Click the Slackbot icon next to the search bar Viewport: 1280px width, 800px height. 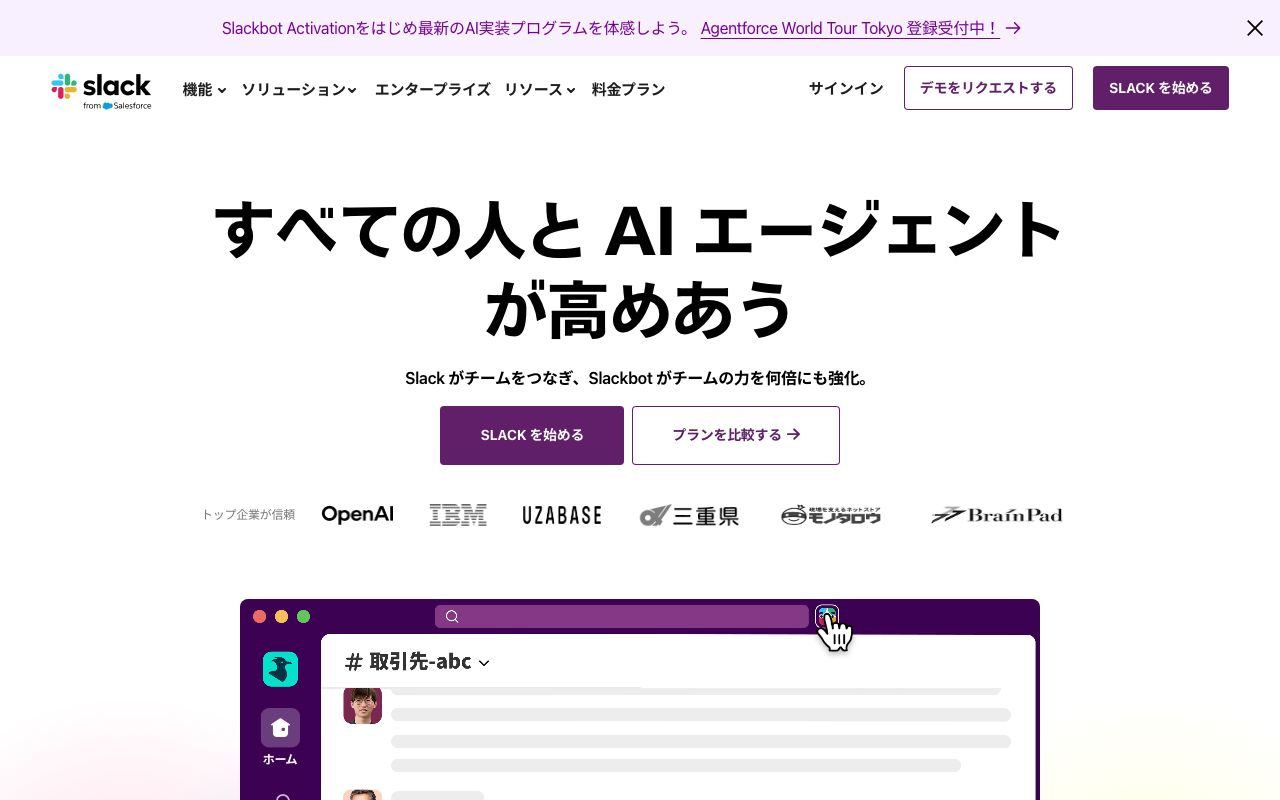coord(827,616)
